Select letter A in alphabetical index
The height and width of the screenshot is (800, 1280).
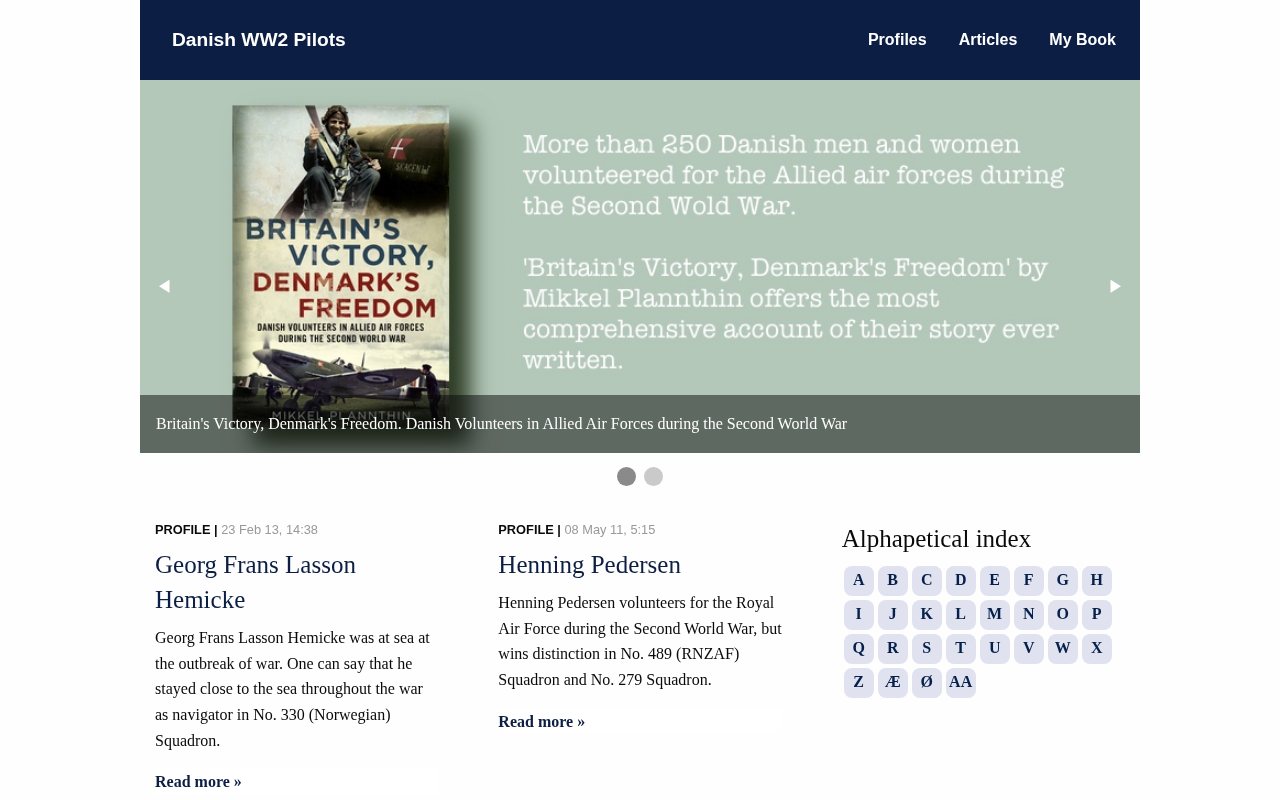tap(859, 581)
